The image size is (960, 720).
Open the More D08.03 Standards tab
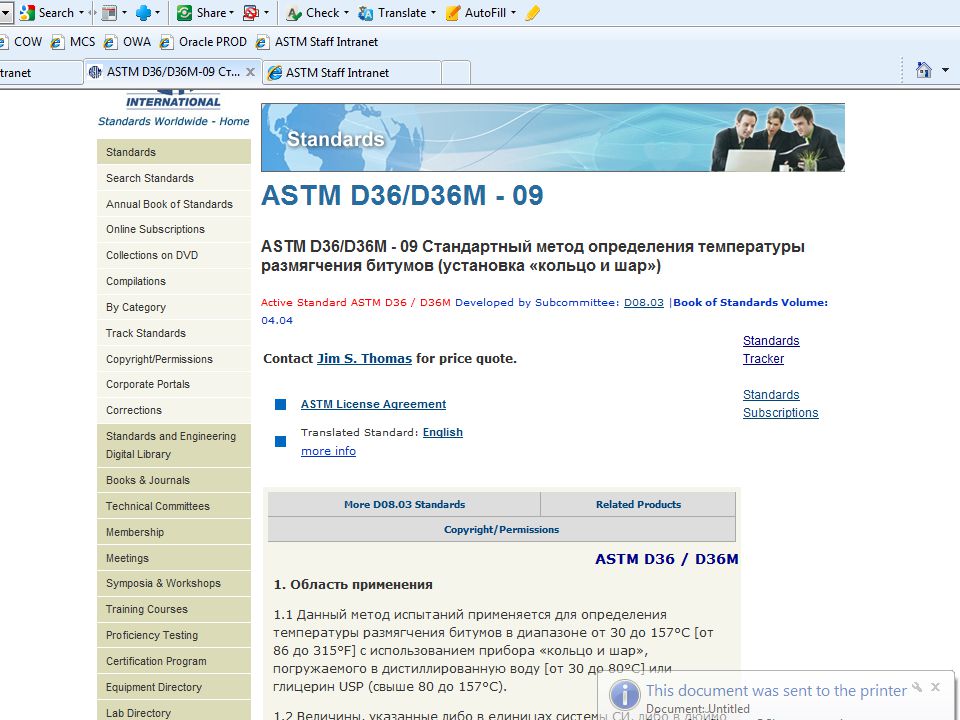(x=404, y=504)
